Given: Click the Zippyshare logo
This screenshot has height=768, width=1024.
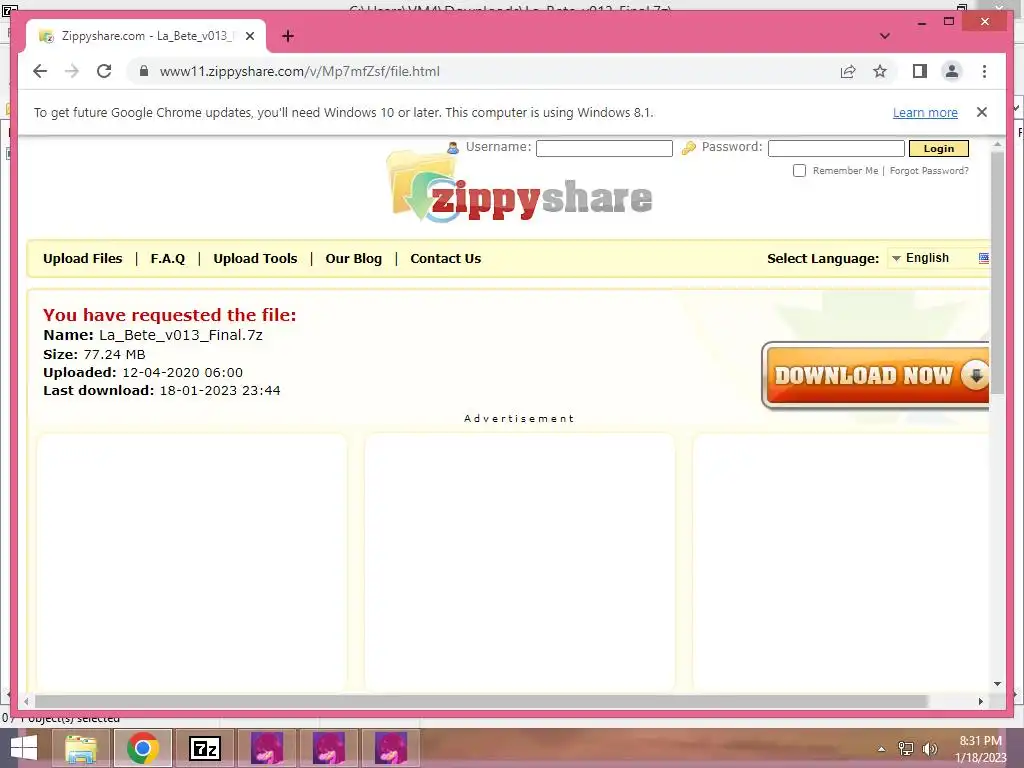Looking at the screenshot, I should point(520,187).
